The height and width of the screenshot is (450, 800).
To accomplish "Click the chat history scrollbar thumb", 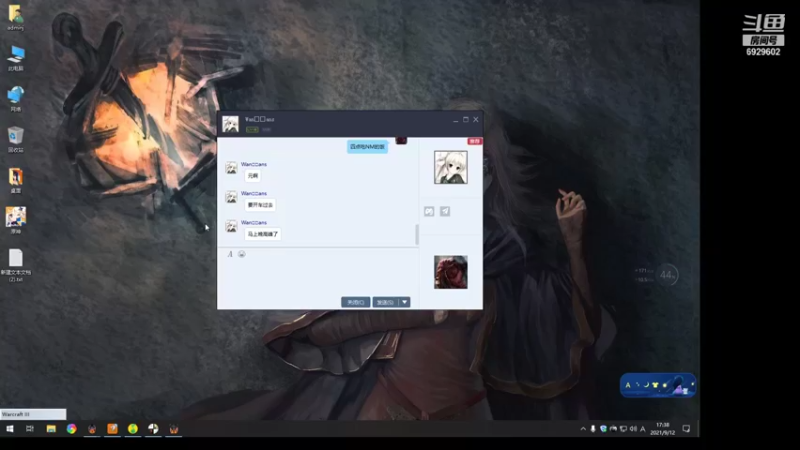I will [x=417, y=235].
